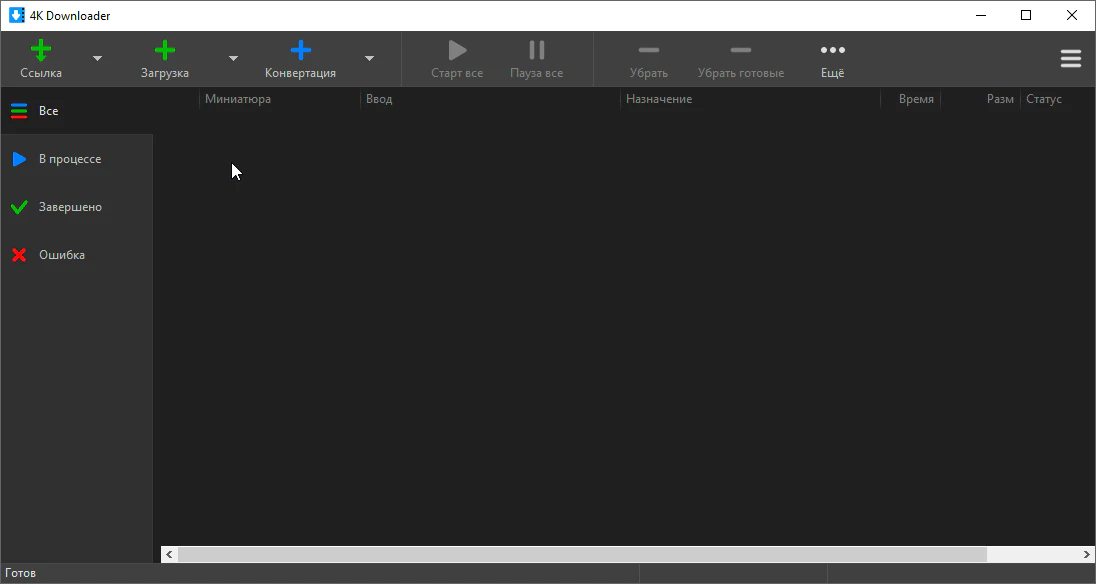The height and width of the screenshot is (584, 1096).
Task: Click the Убрать minus icon
Action: [649, 51]
